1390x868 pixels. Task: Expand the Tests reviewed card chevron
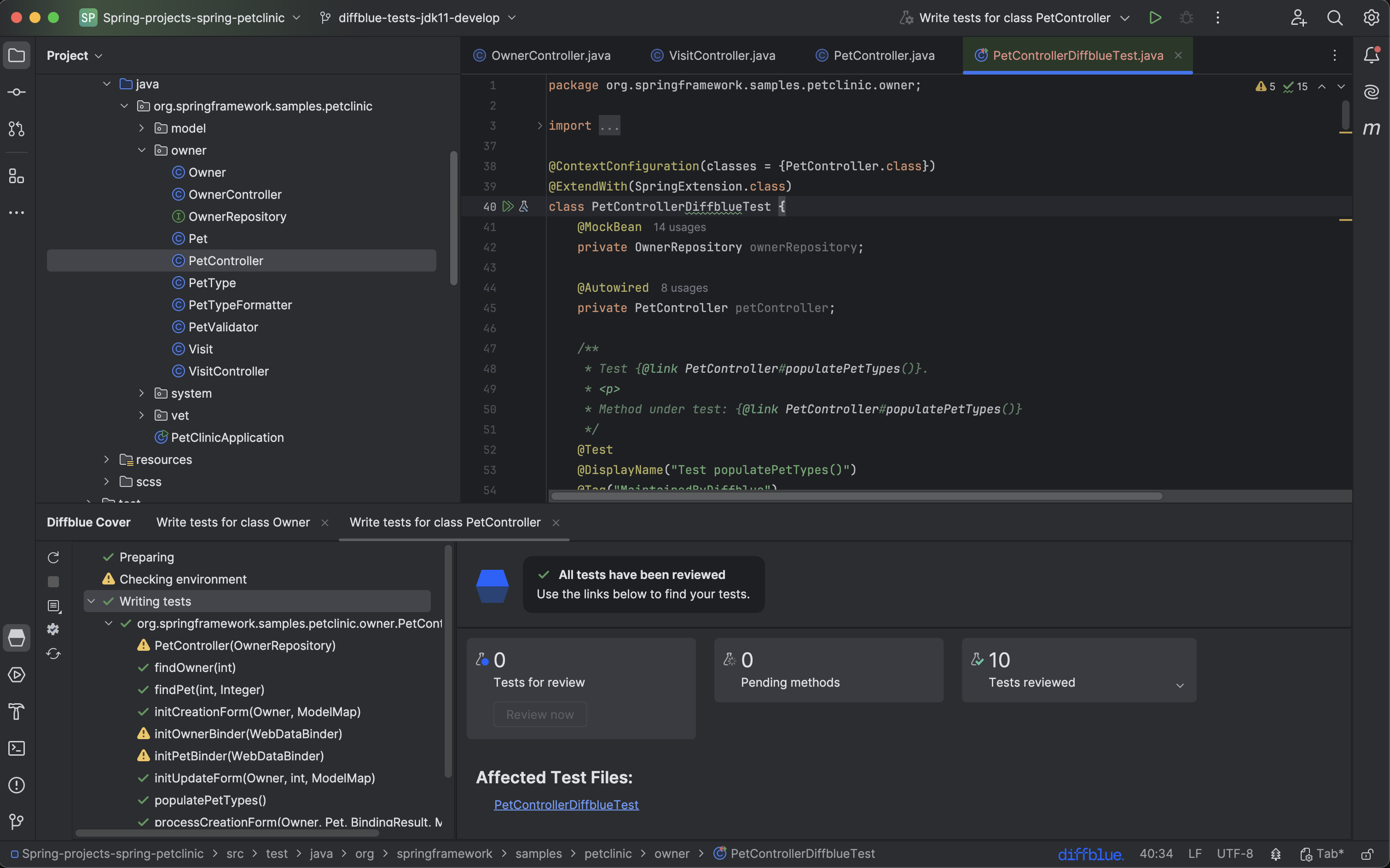(1180, 685)
